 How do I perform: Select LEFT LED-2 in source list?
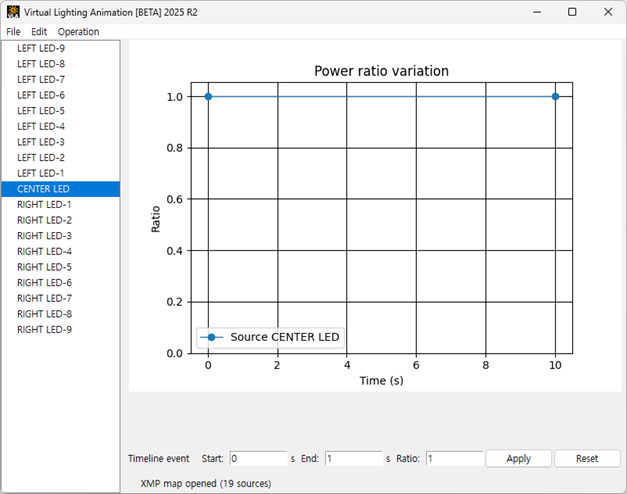(61, 158)
